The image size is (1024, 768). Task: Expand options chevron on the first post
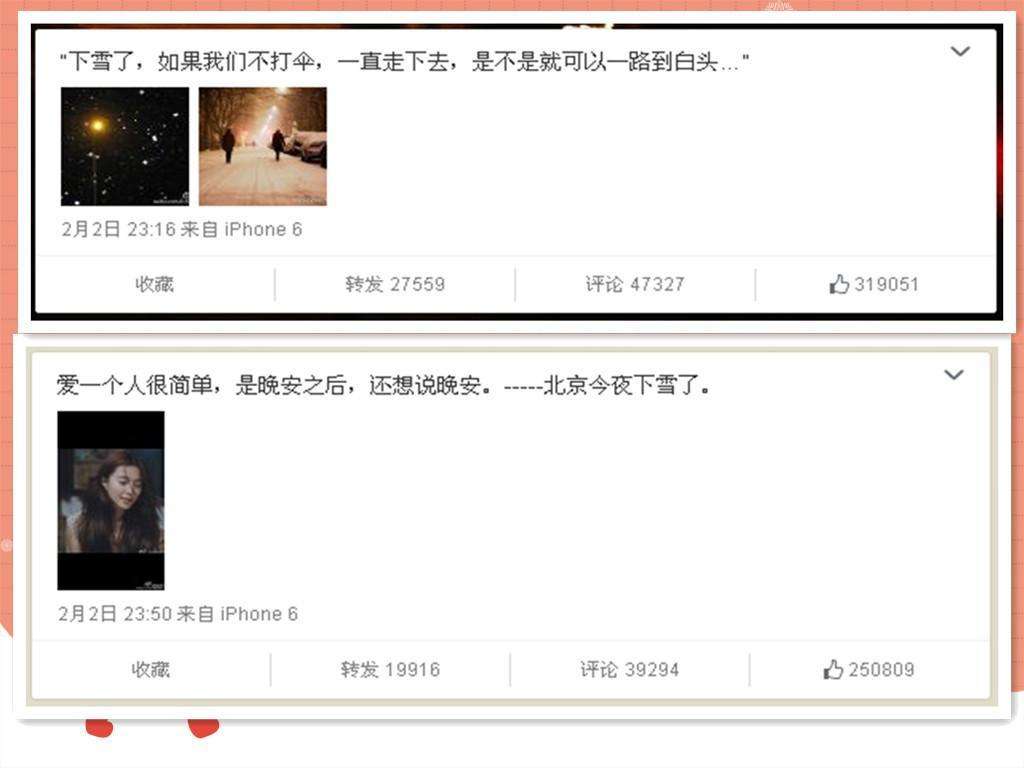[x=959, y=51]
